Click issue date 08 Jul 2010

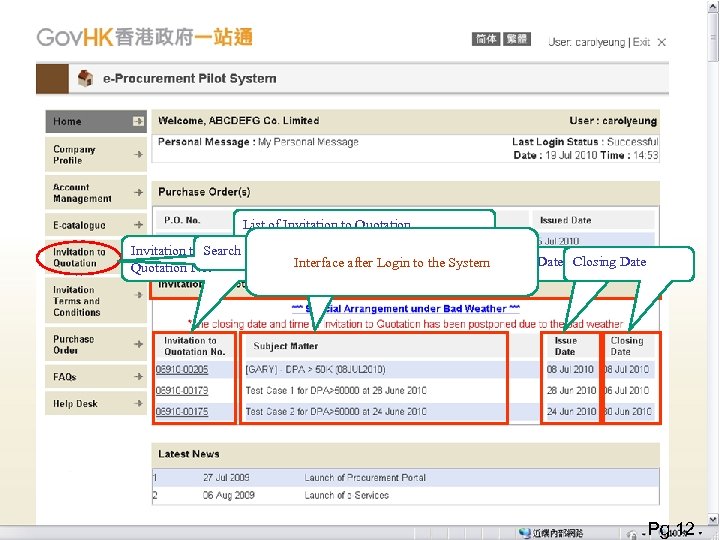(x=570, y=370)
